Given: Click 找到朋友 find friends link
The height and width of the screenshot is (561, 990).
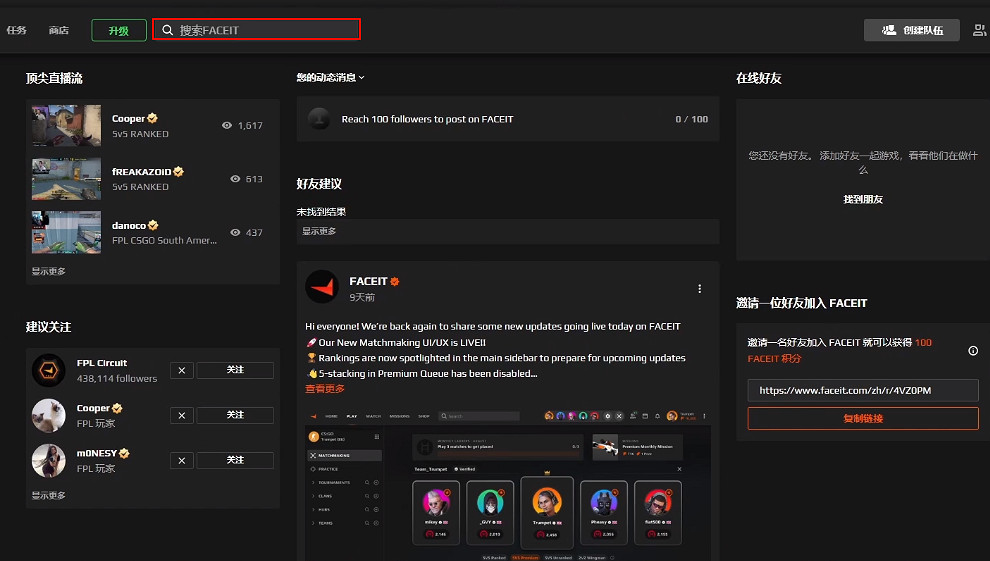Looking at the screenshot, I should click(x=863, y=199).
